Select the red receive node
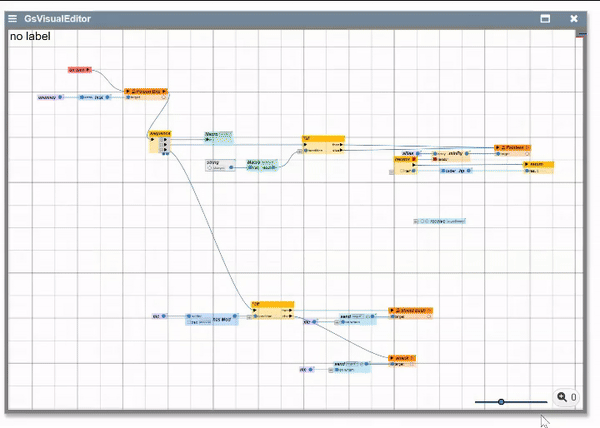600x428 pixels. tap(404, 159)
